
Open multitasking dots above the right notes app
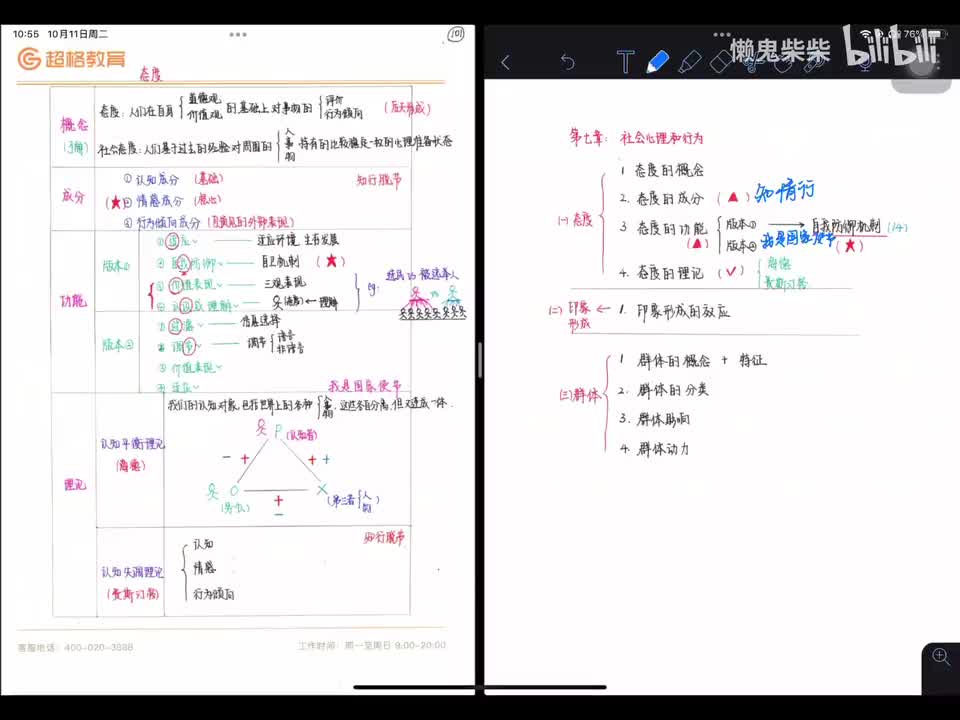click(x=722, y=34)
